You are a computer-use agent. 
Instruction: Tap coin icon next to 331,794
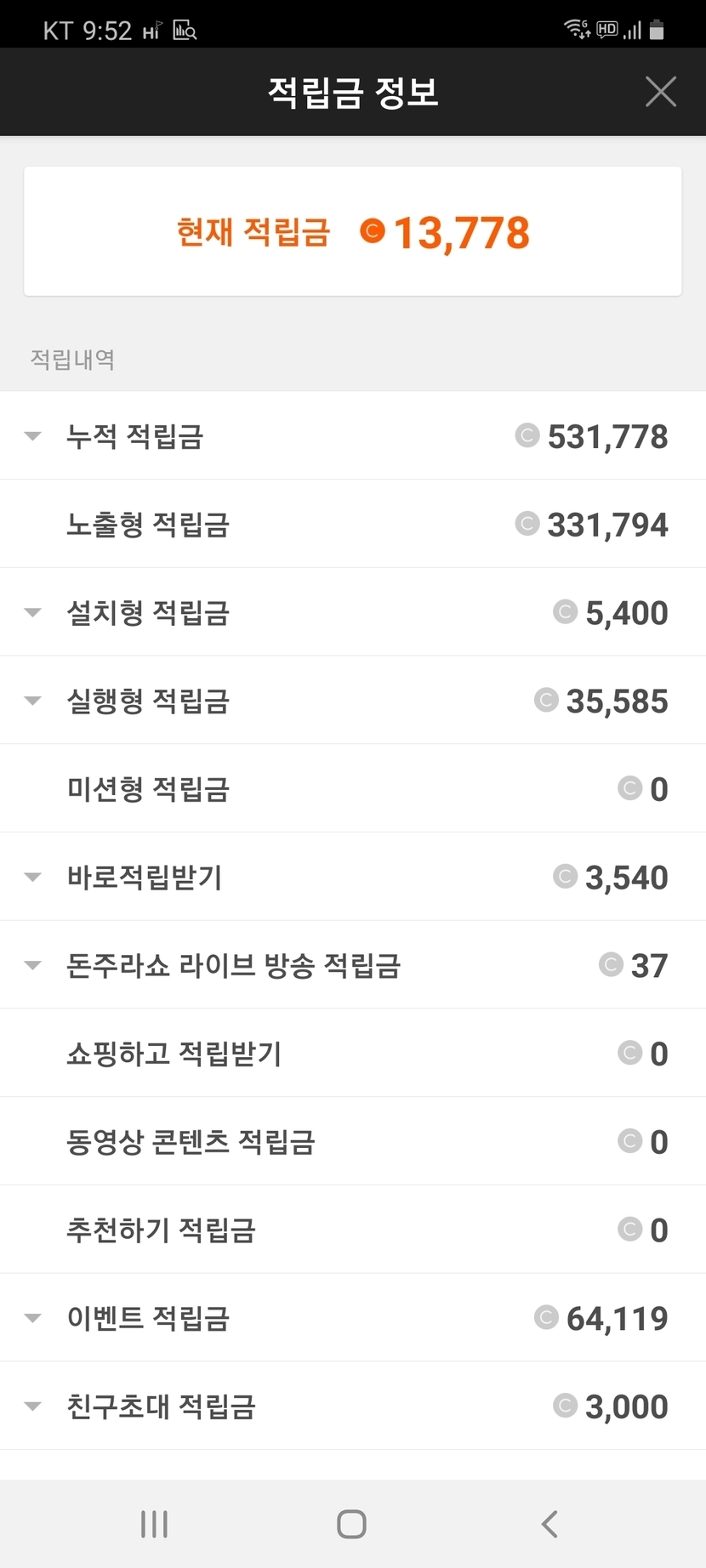(527, 524)
